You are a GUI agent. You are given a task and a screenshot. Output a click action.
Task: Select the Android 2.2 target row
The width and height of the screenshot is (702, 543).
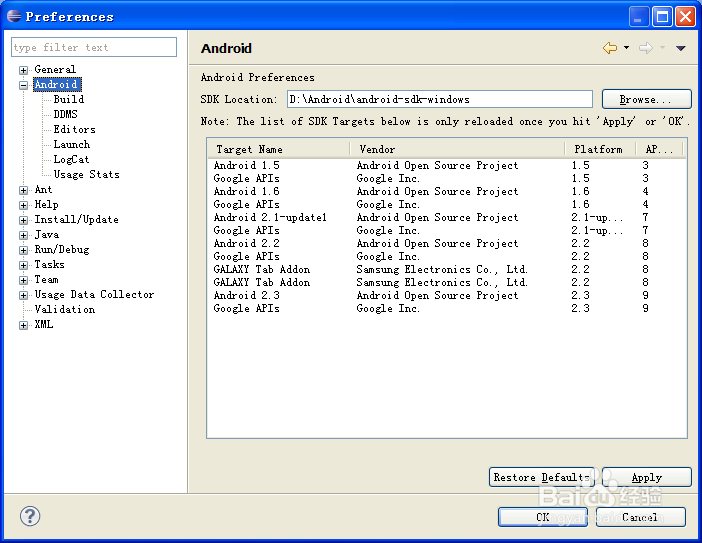(x=446, y=243)
